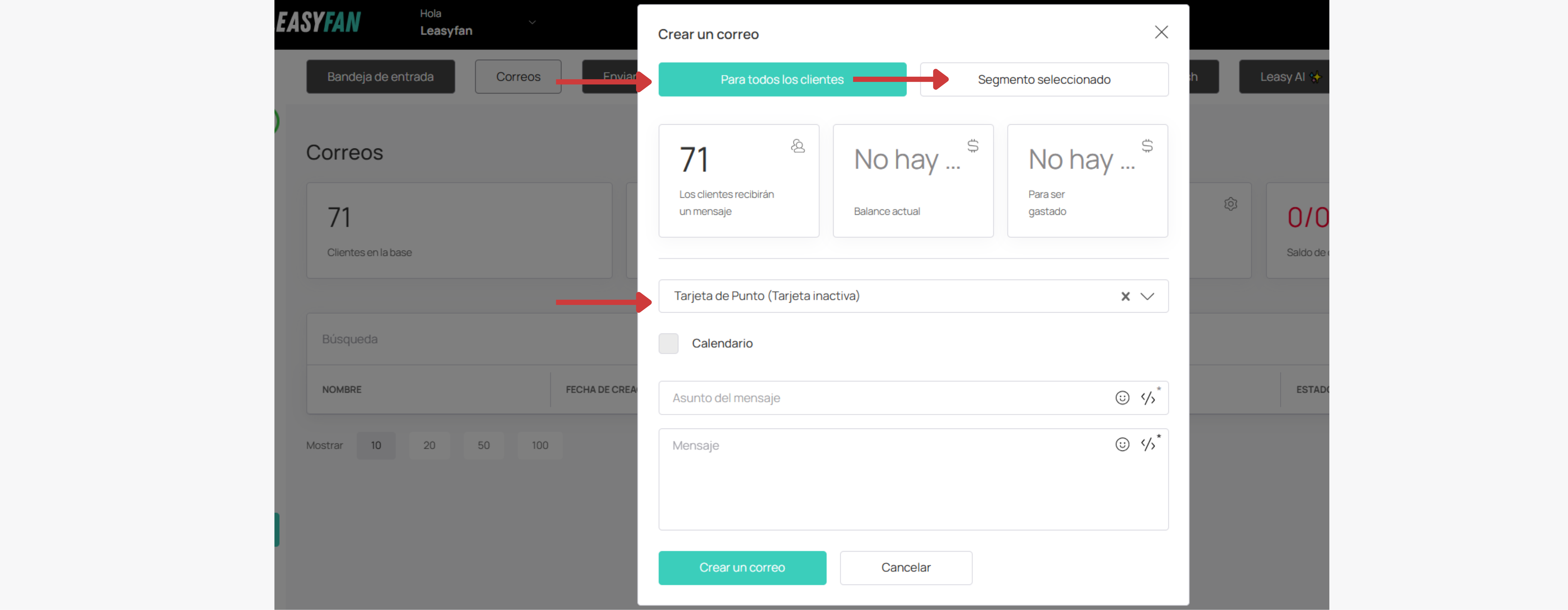This screenshot has width=1568, height=610.
Task: Click the Cancelar button
Action: coord(906,567)
